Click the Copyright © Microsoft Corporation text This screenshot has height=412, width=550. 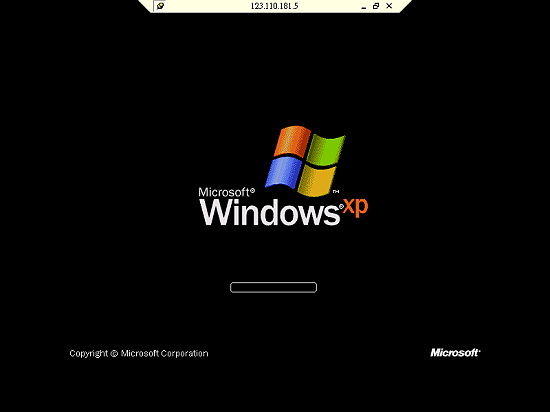(x=139, y=353)
